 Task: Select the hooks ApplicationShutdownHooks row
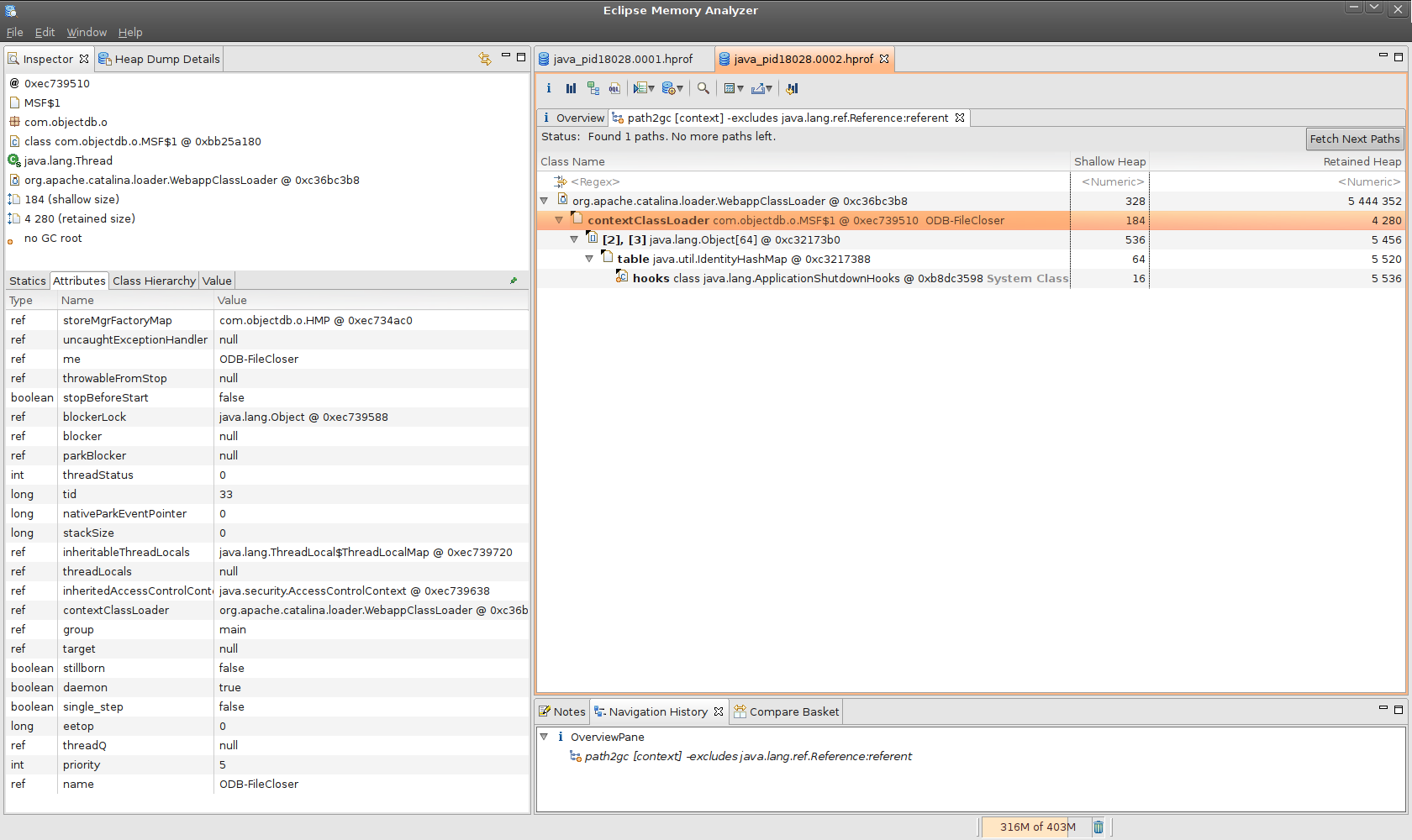(971, 278)
